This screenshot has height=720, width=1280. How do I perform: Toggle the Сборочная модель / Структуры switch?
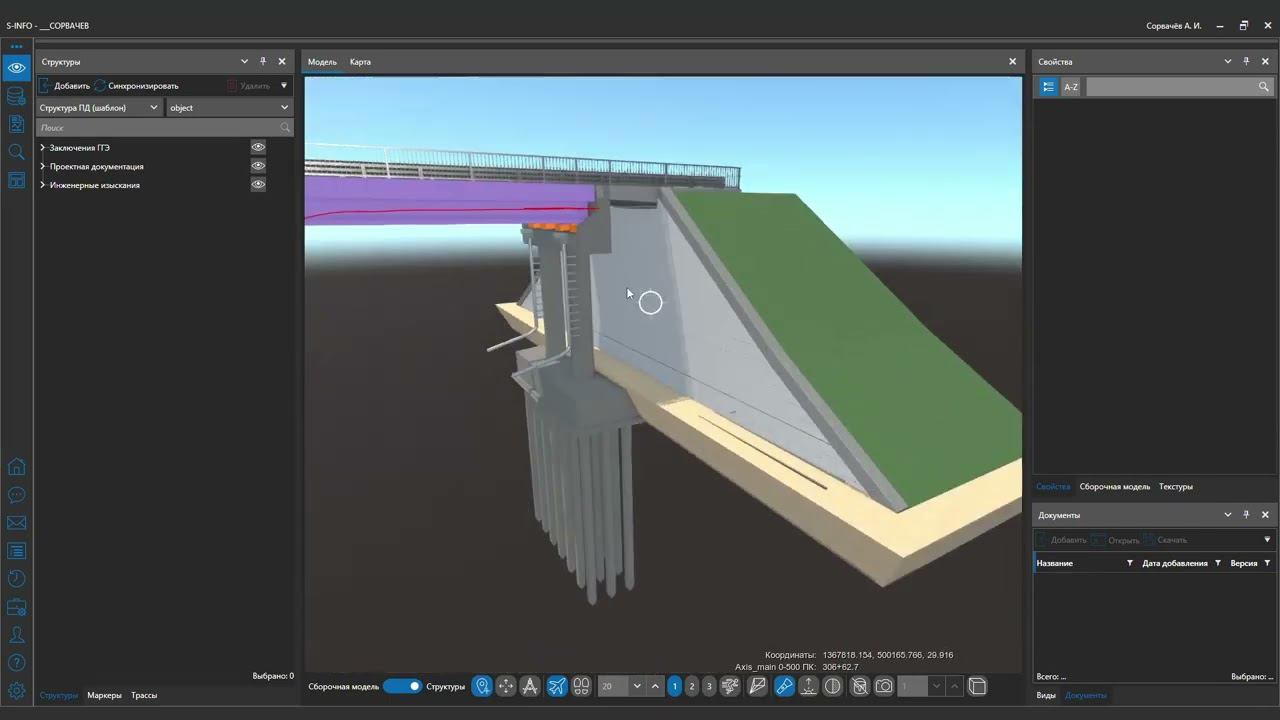click(402, 686)
